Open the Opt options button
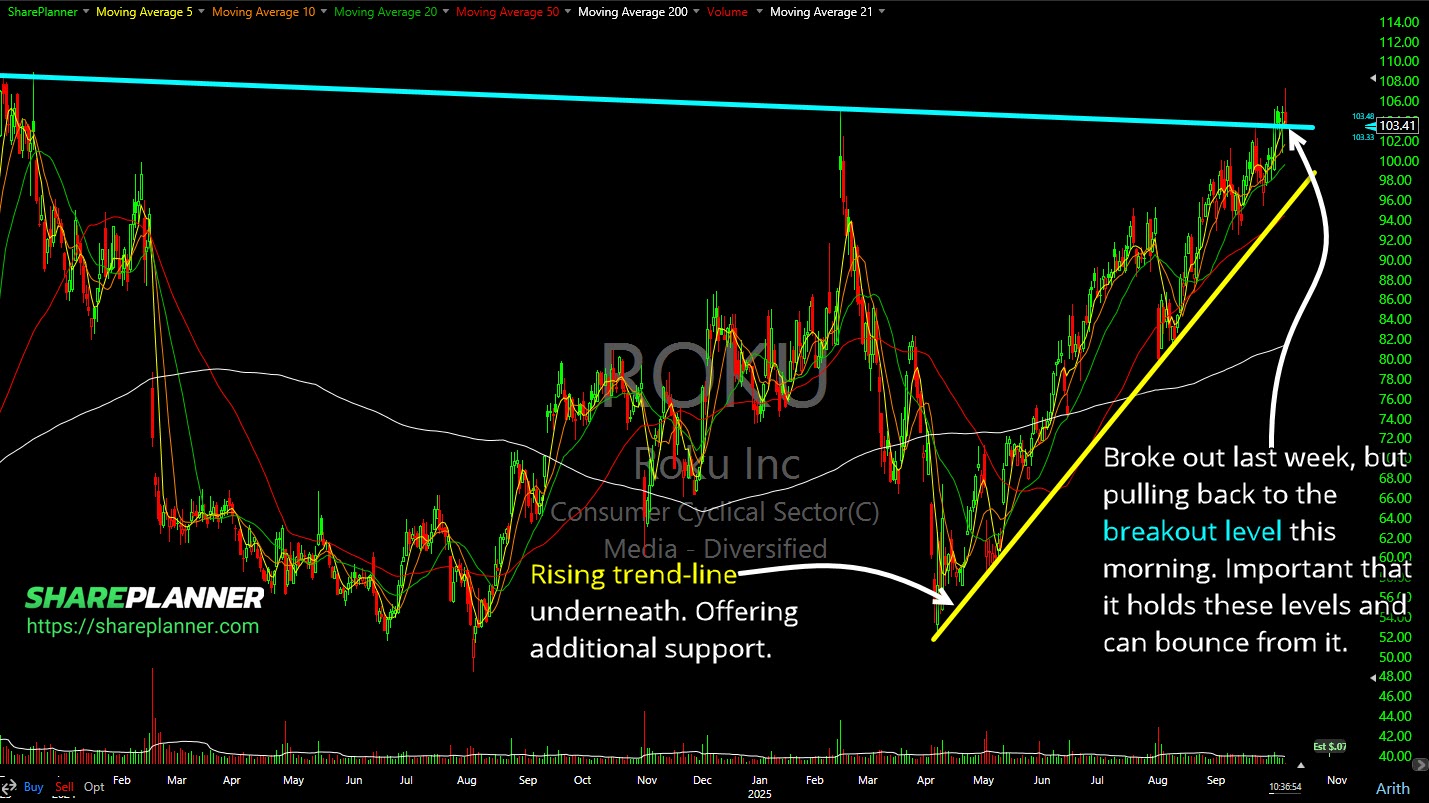1429x803 pixels. click(94, 787)
